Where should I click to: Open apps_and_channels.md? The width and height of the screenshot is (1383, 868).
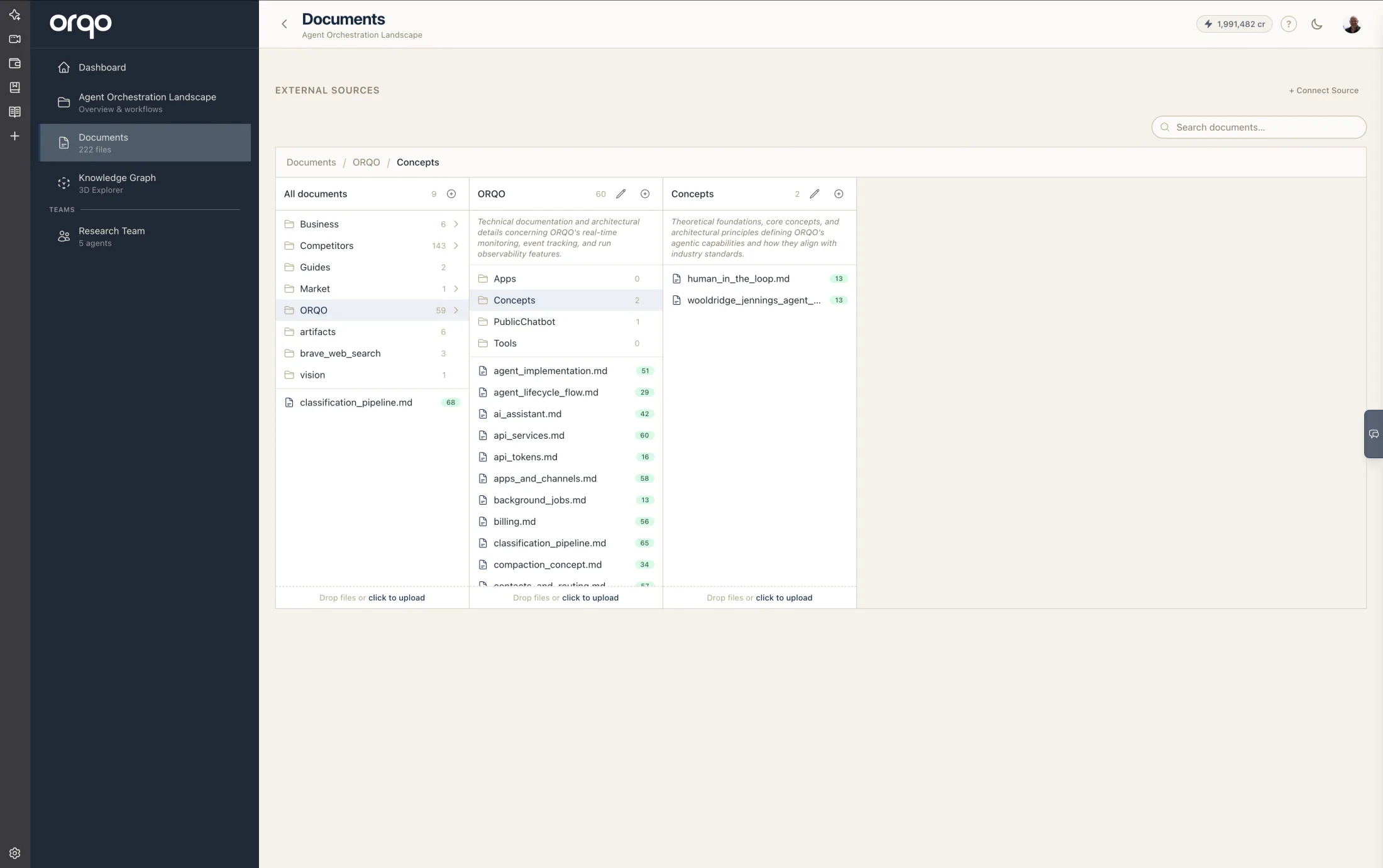pyautogui.click(x=566, y=478)
